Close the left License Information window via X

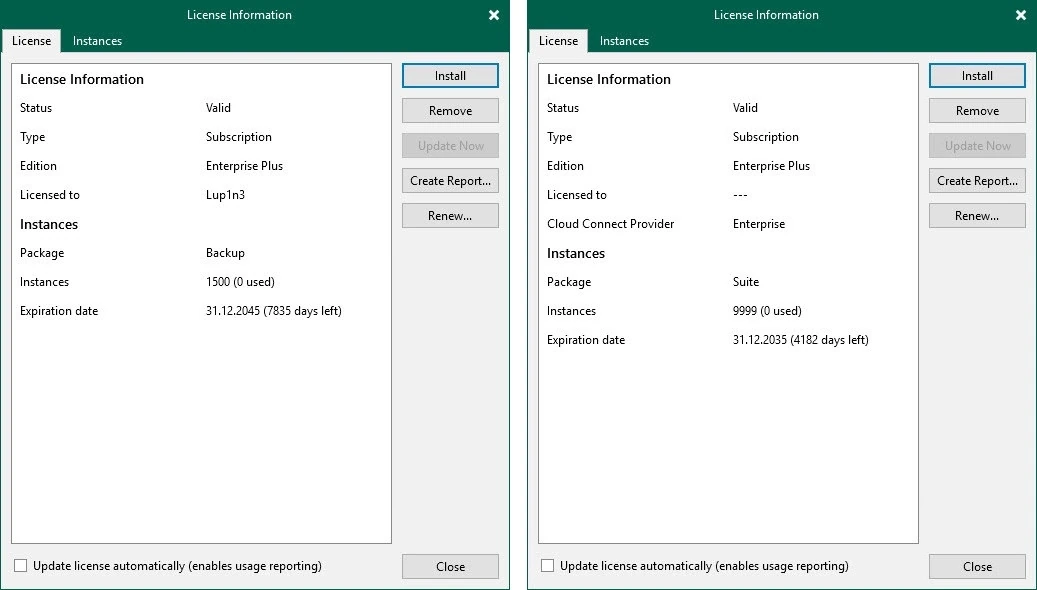(x=494, y=15)
